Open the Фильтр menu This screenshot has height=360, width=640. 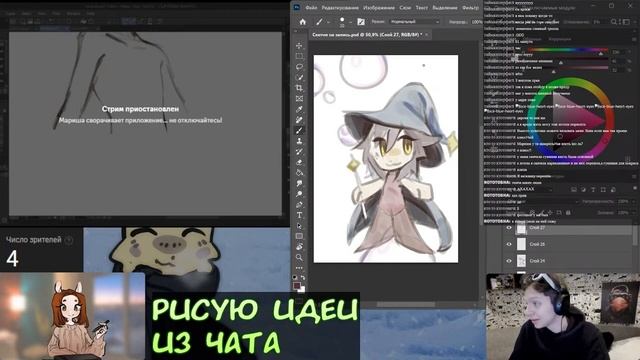470,8
